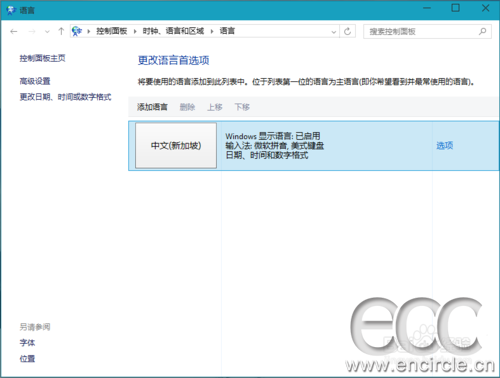The width and height of the screenshot is (500, 378).
Task: Open 控制面板主页 link
Action: (42, 58)
